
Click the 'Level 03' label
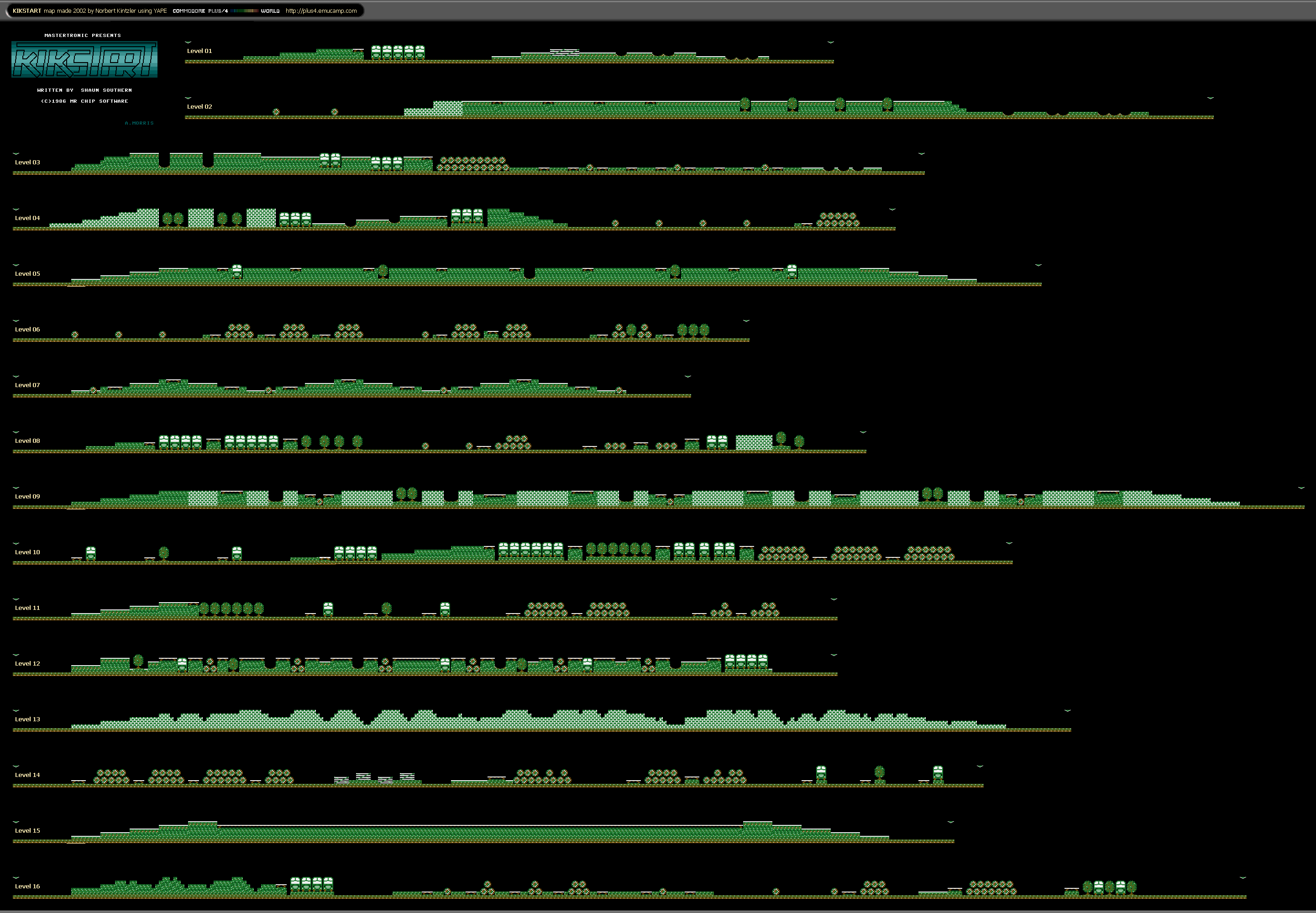pyautogui.click(x=27, y=163)
